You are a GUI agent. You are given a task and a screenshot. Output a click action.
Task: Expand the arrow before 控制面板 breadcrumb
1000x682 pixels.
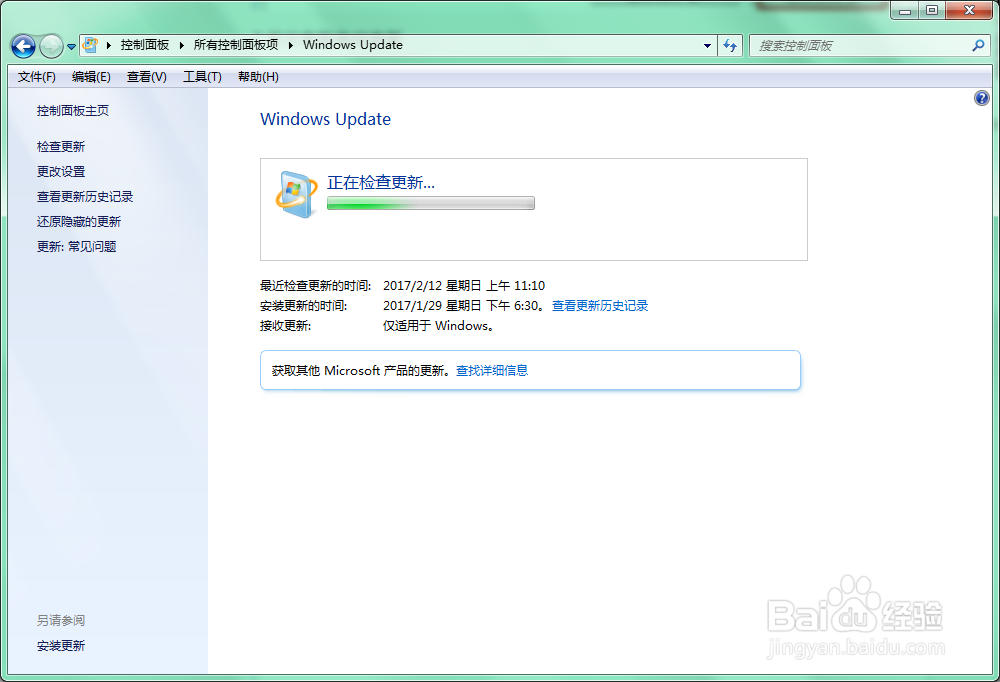(109, 45)
